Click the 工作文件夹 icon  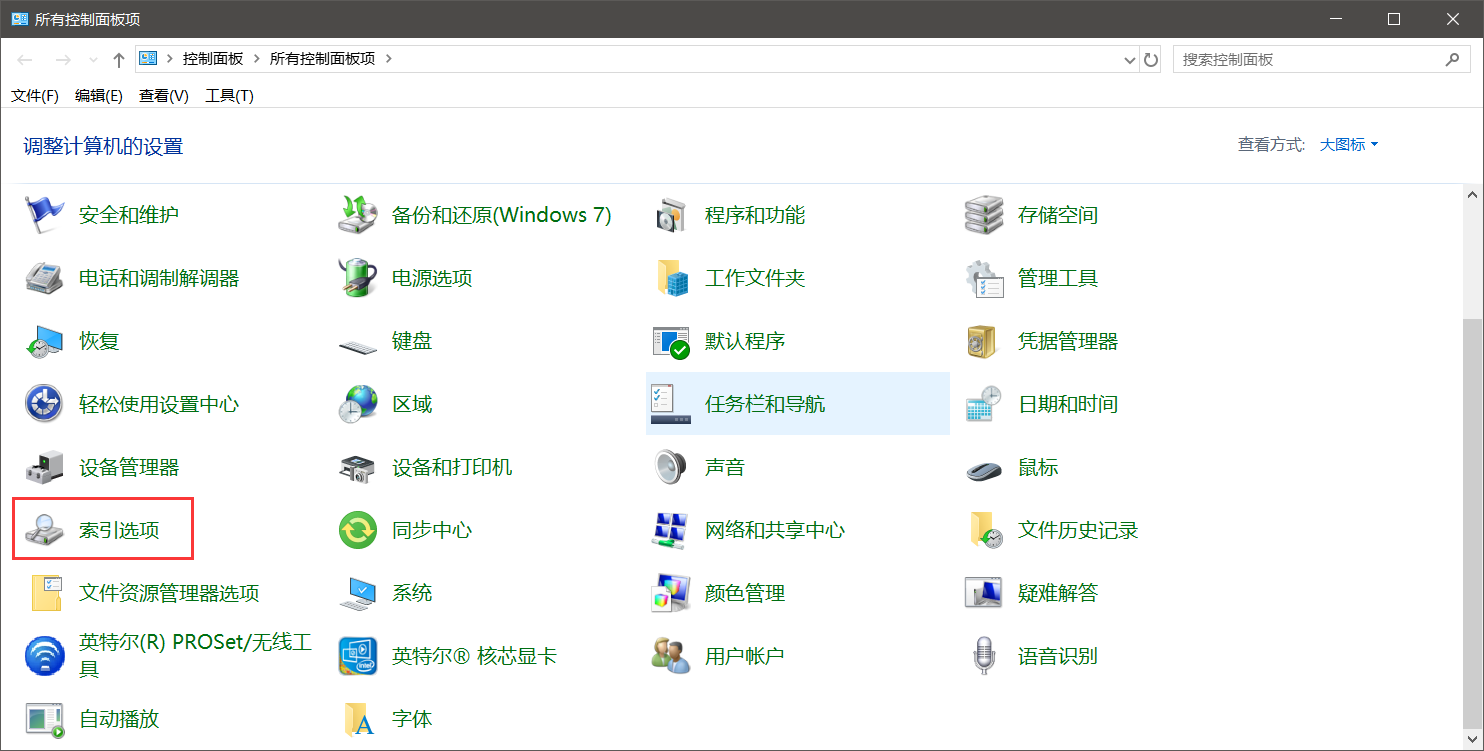point(671,278)
